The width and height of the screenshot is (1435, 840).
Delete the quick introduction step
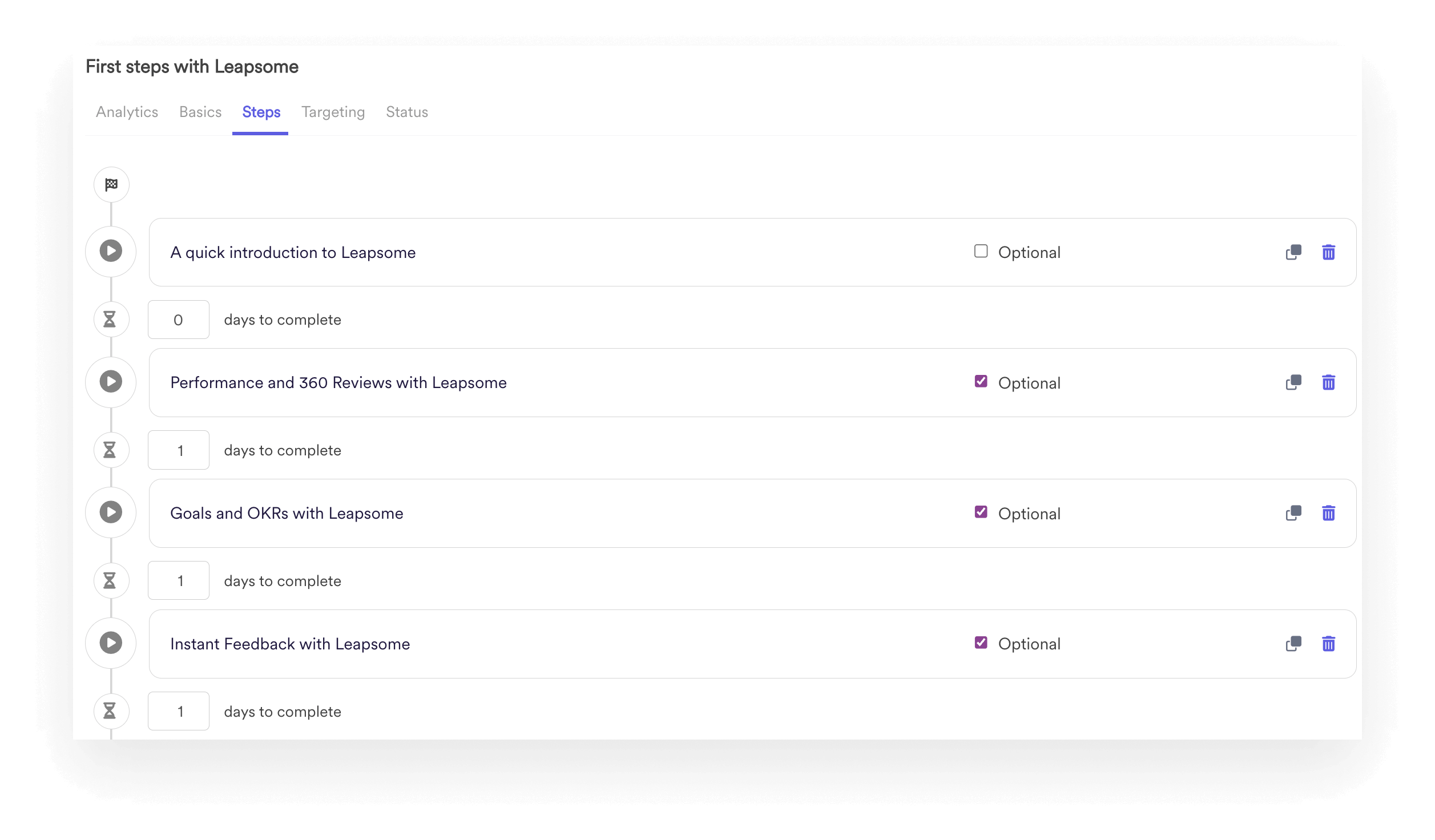click(x=1330, y=252)
